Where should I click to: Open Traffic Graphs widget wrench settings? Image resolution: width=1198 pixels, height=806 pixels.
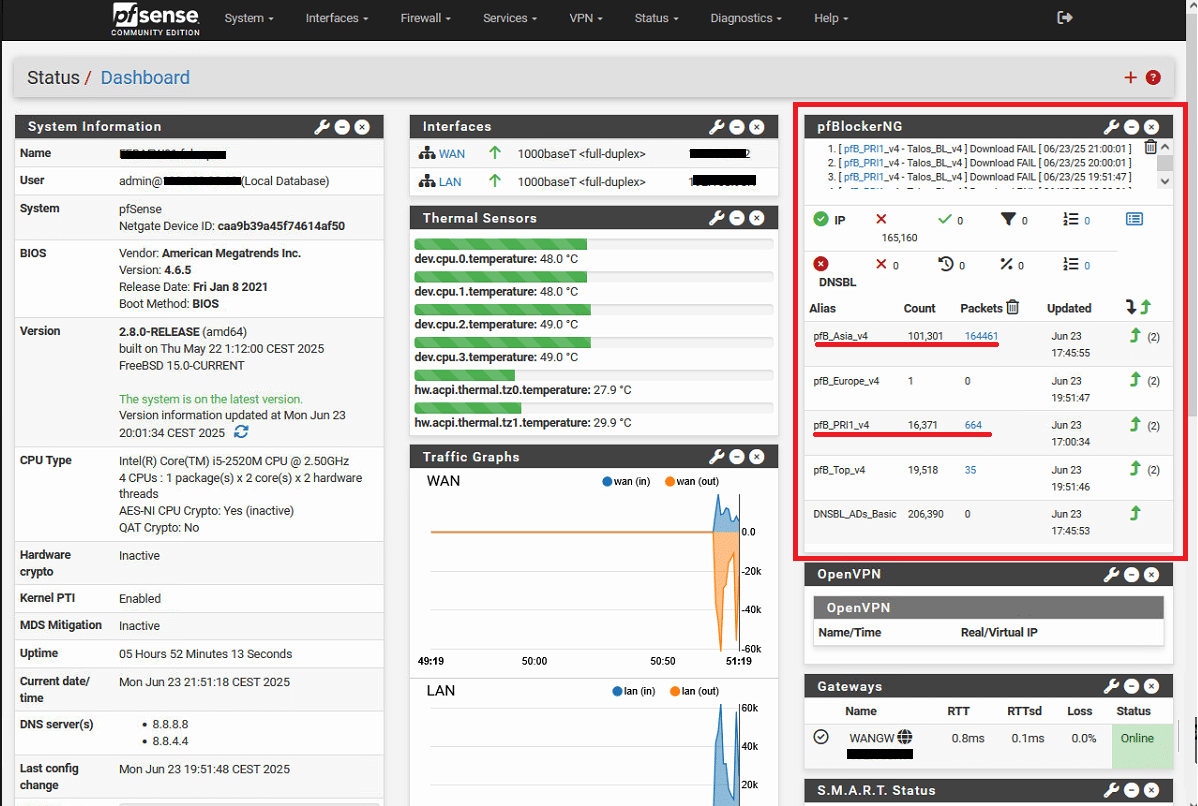click(x=717, y=456)
